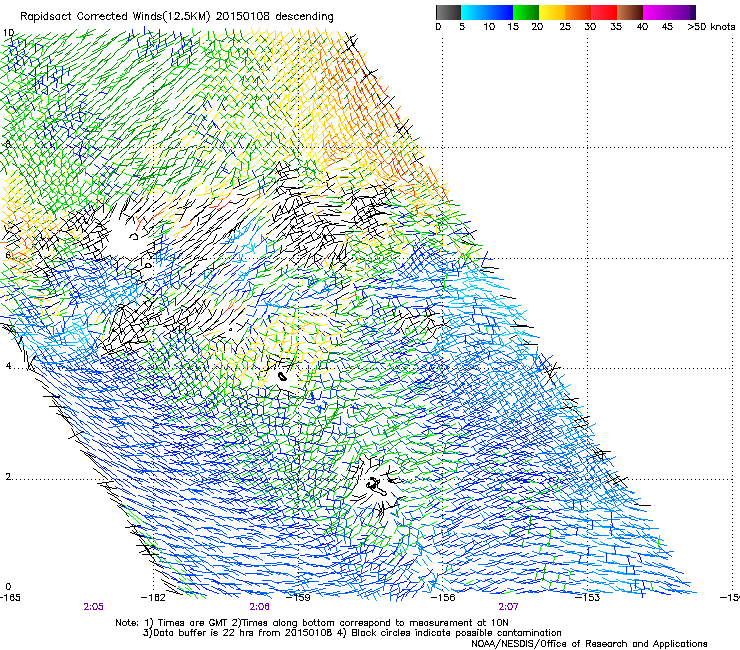Click the gray 0-5 knots legend swatch
This screenshot has width=740, height=650.
coord(448,12)
